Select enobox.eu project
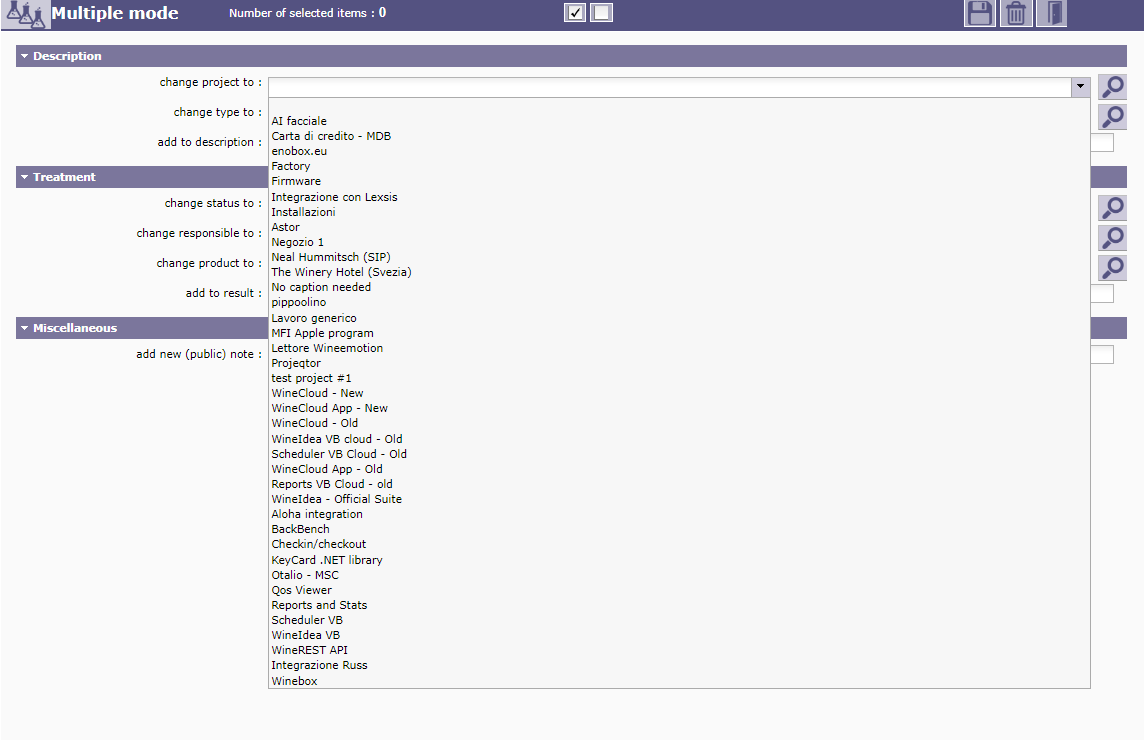The height and width of the screenshot is (740, 1144). [x=679, y=151]
